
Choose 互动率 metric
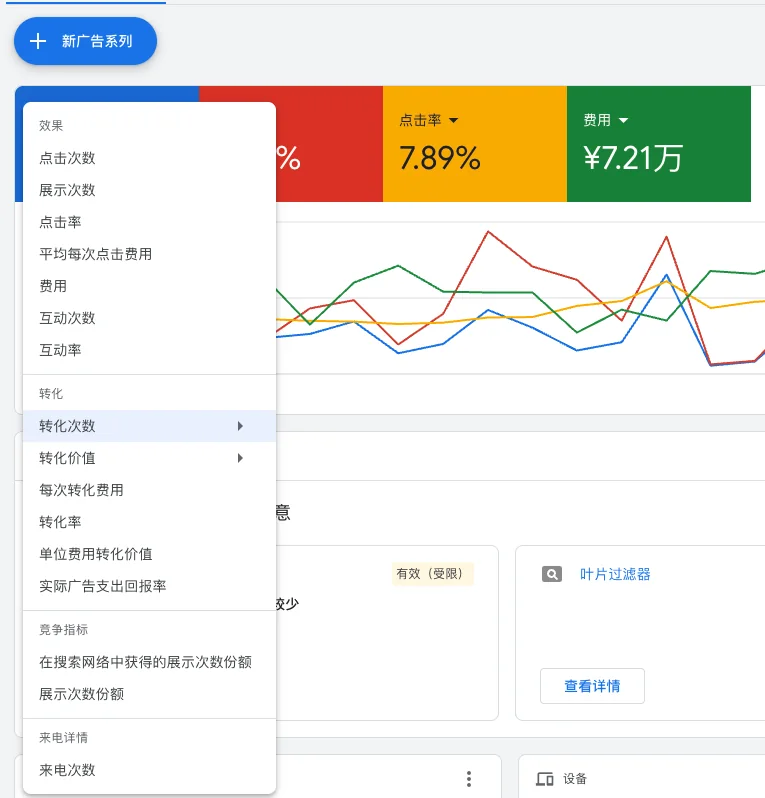click(149, 350)
